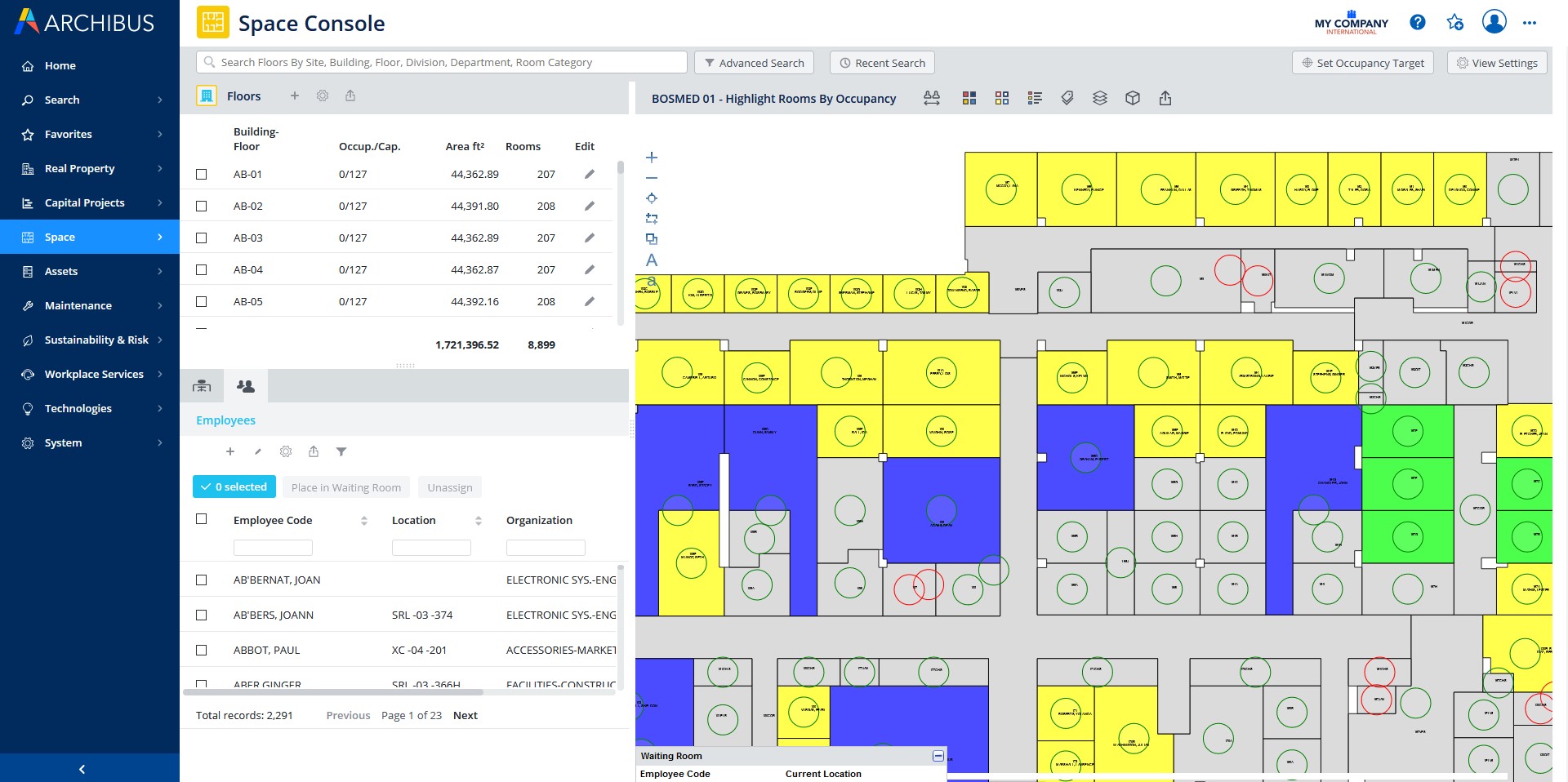Click the text annotation A tool

tap(651, 260)
